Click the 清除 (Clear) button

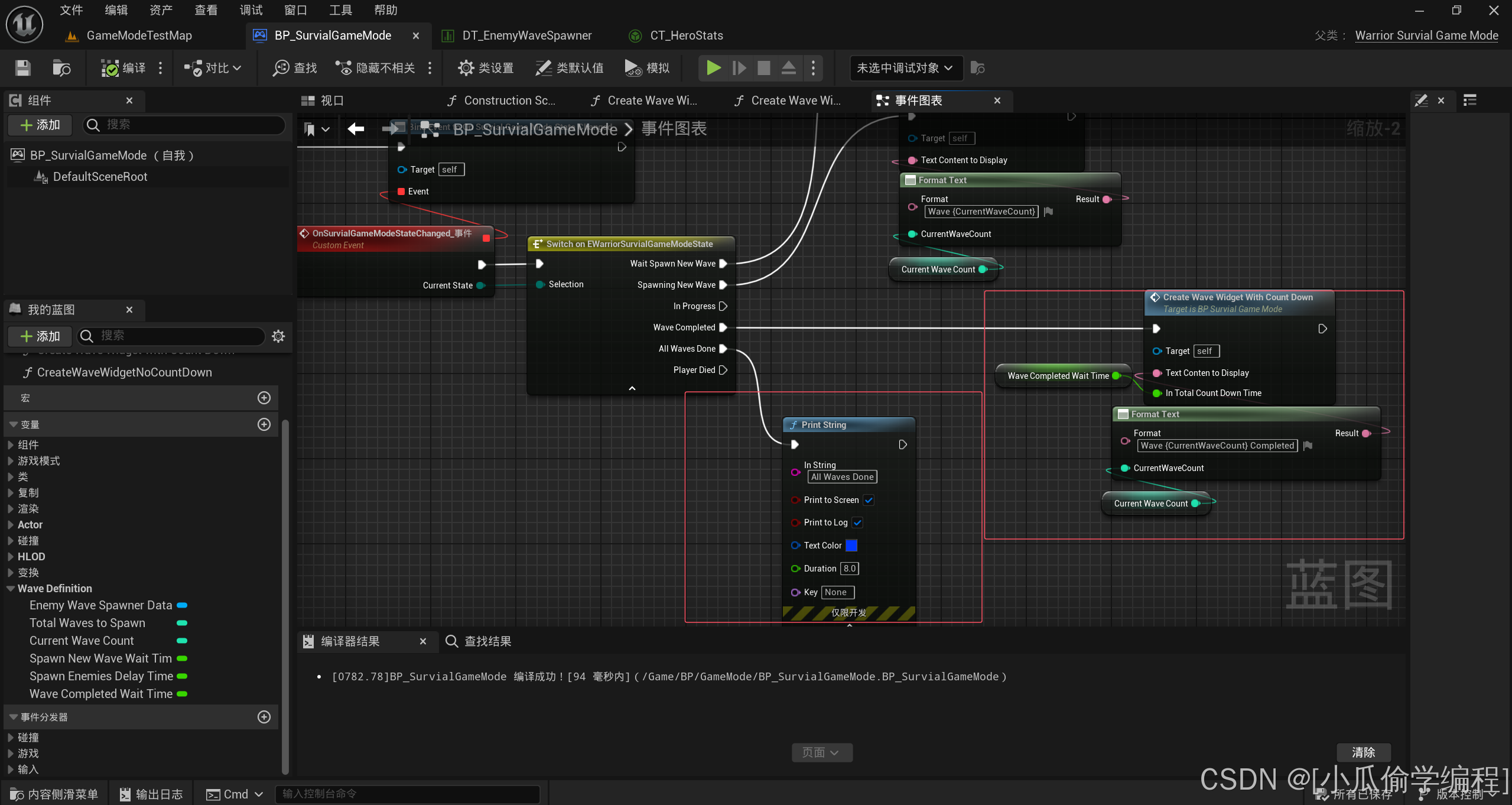(1363, 752)
